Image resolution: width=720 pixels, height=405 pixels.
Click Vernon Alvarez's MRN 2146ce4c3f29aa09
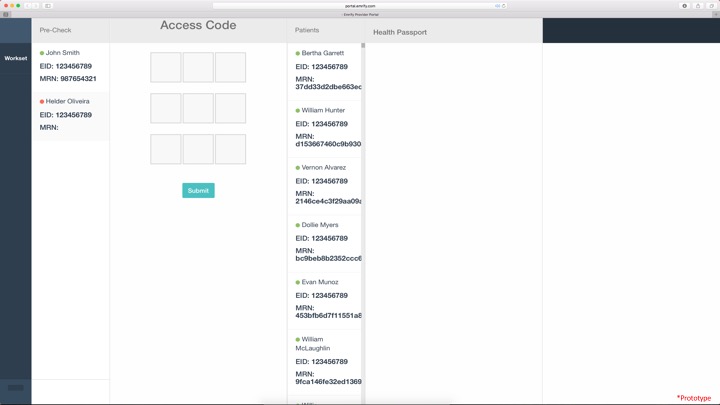pos(328,197)
